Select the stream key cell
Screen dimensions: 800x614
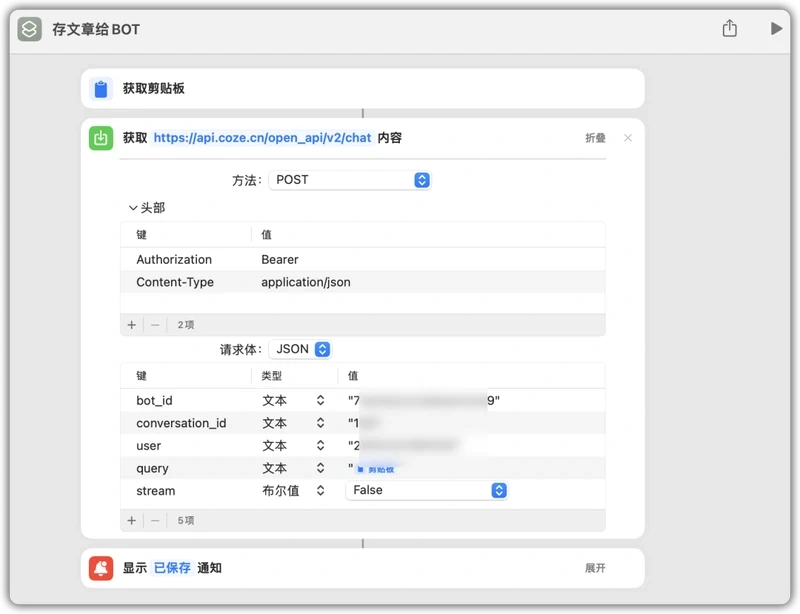point(156,491)
